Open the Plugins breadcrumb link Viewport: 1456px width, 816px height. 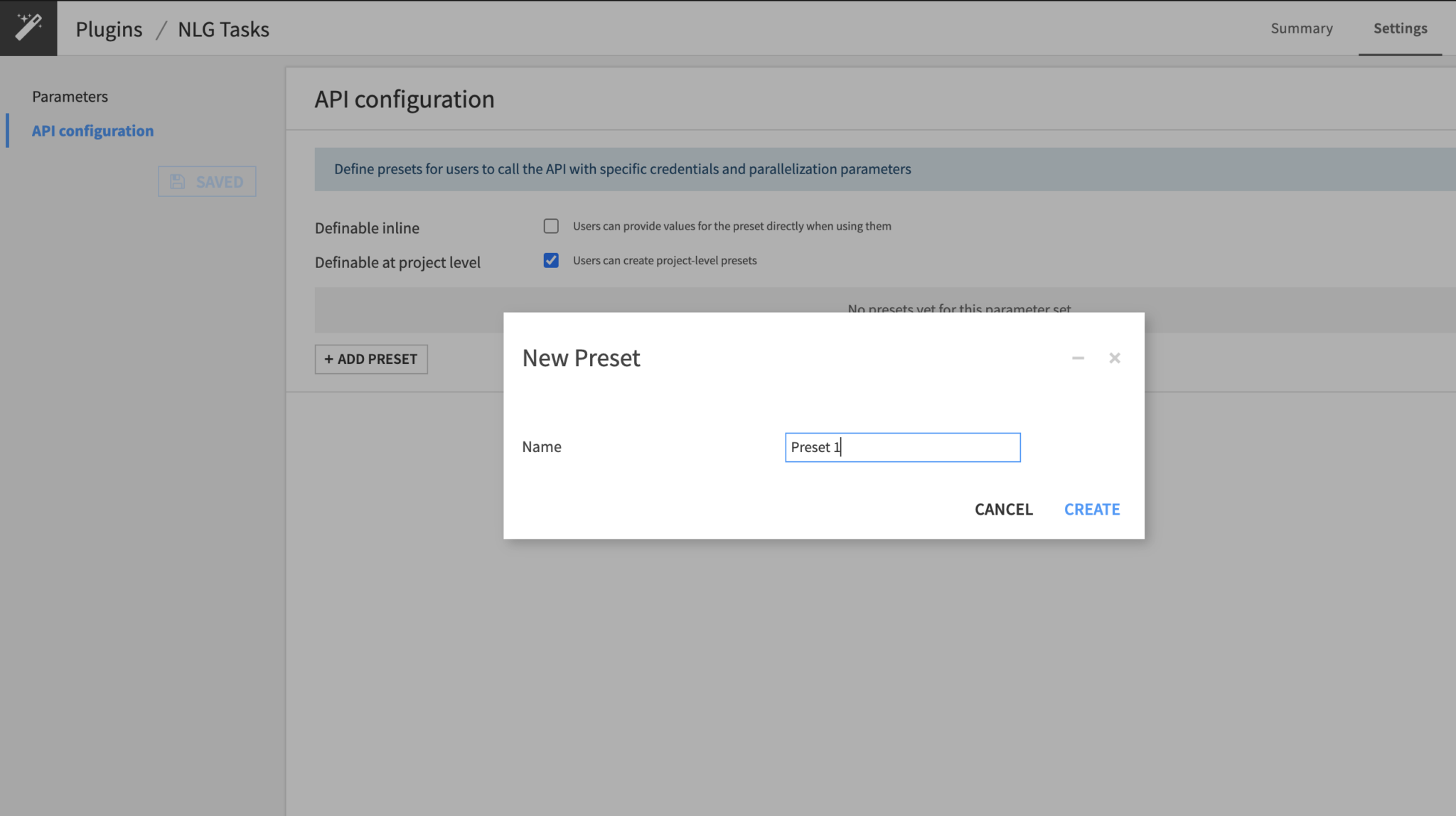click(x=109, y=28)
